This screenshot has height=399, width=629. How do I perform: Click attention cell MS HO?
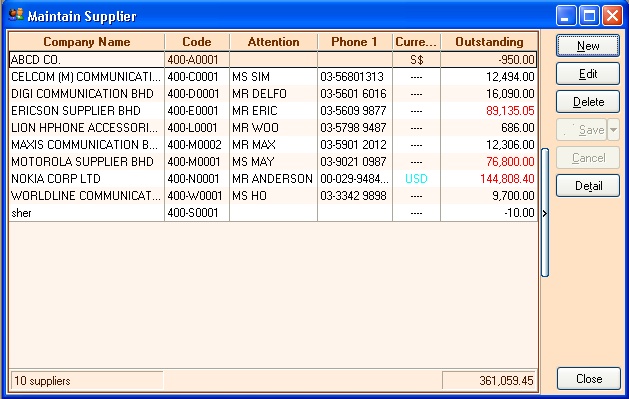pos(274,196)
